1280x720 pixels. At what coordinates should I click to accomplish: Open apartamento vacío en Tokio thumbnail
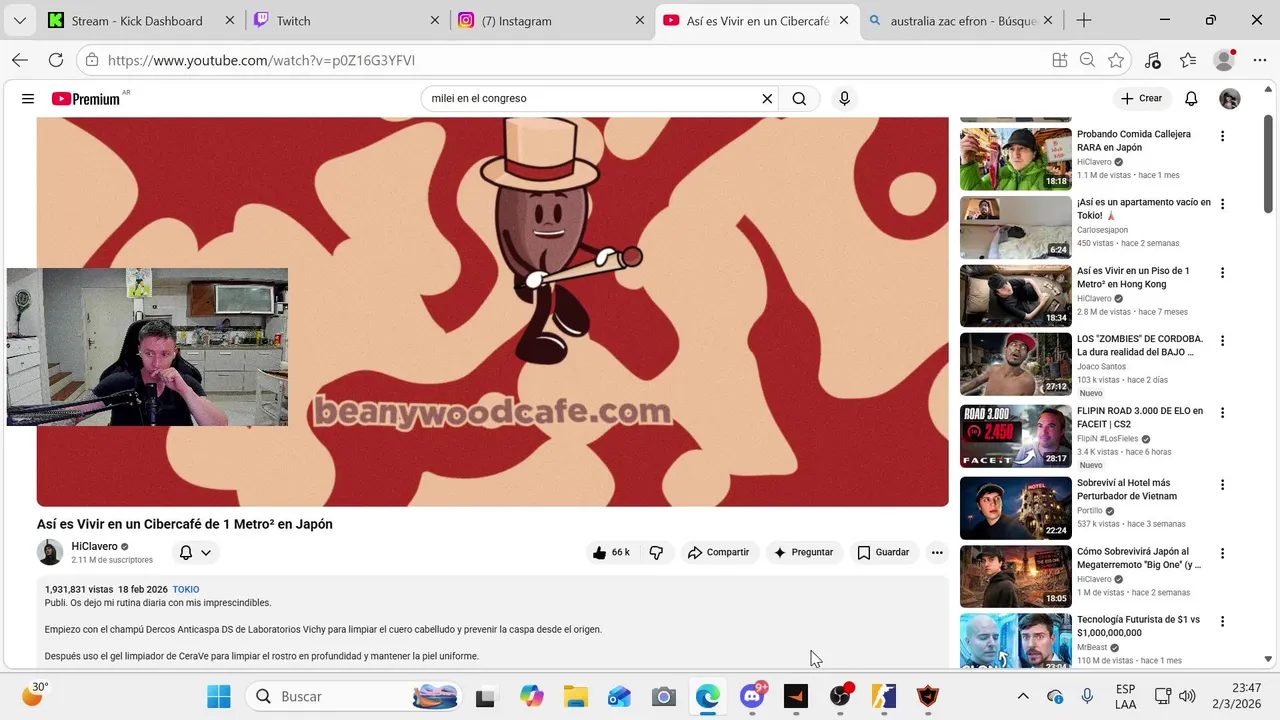tap(1015, 227)
